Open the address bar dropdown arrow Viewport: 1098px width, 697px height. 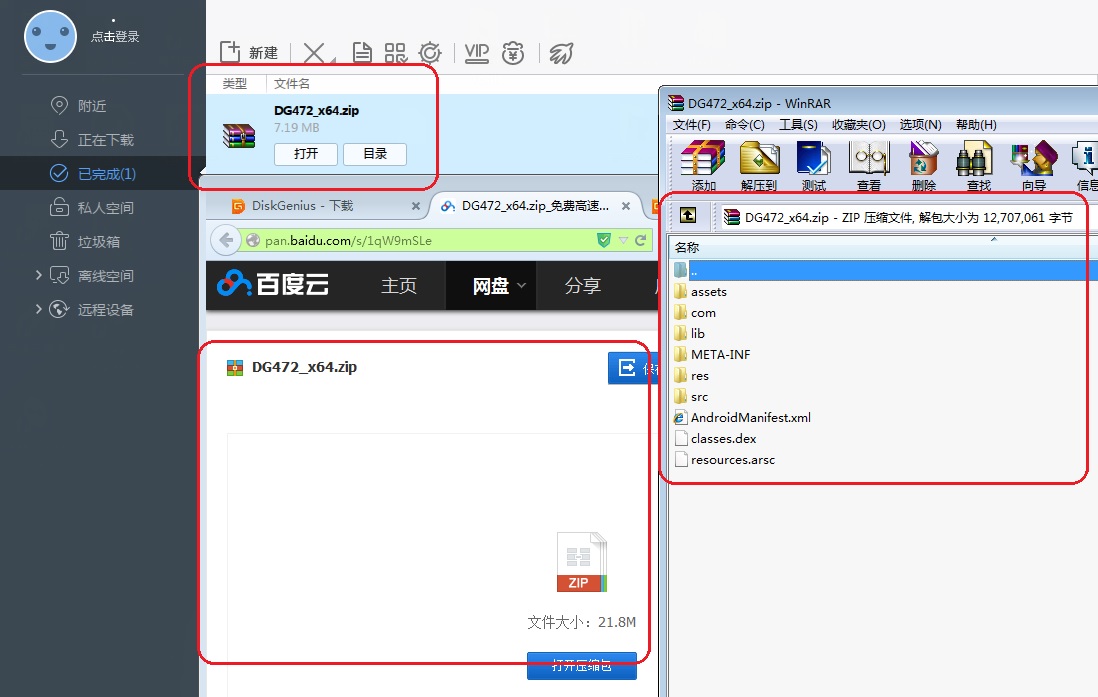pos(623,240)
